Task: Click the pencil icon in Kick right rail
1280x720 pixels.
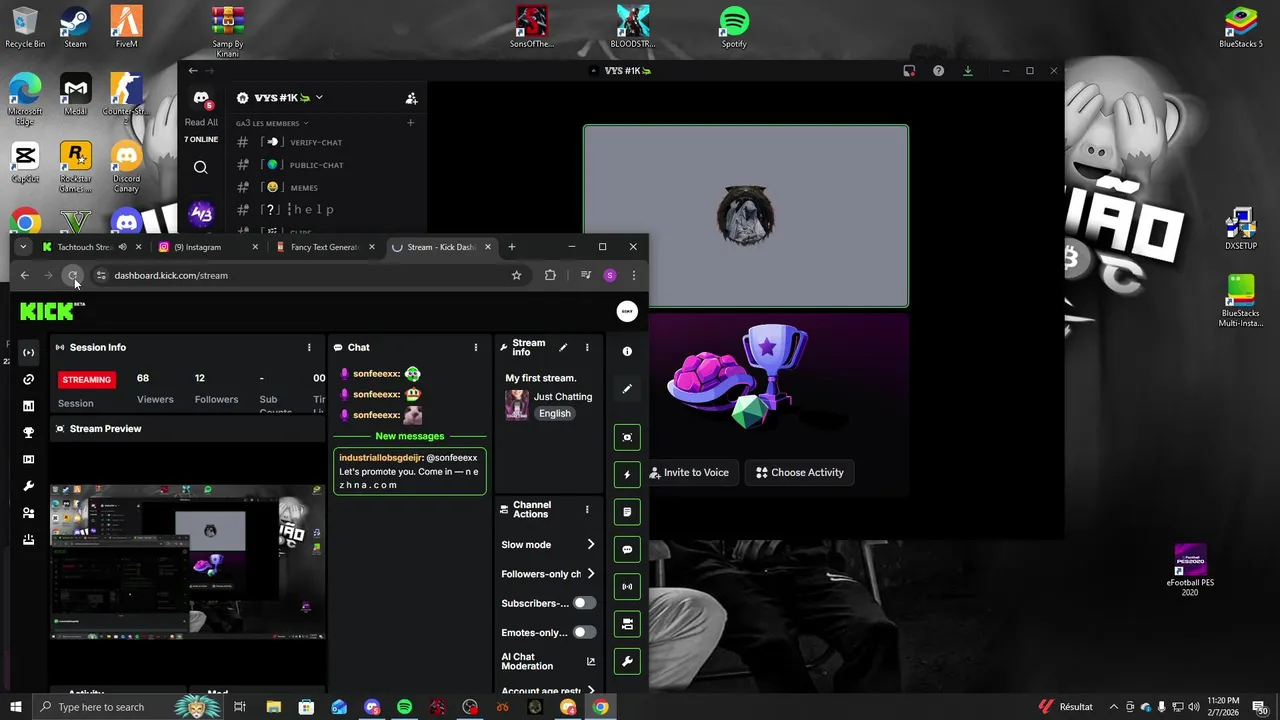Action: (x=627, y=389)
